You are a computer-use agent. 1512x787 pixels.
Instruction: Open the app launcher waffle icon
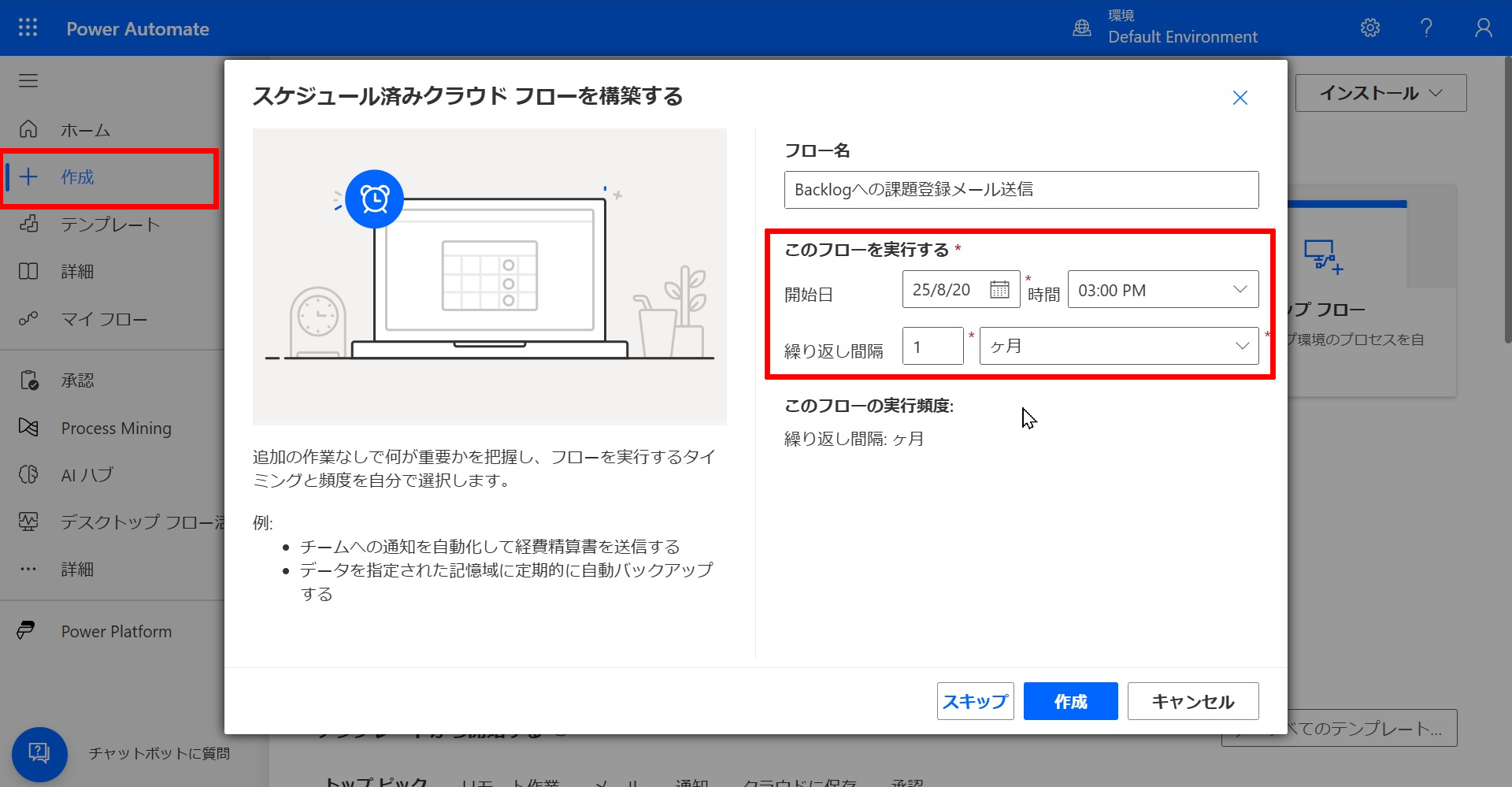[x=28, y=28]
